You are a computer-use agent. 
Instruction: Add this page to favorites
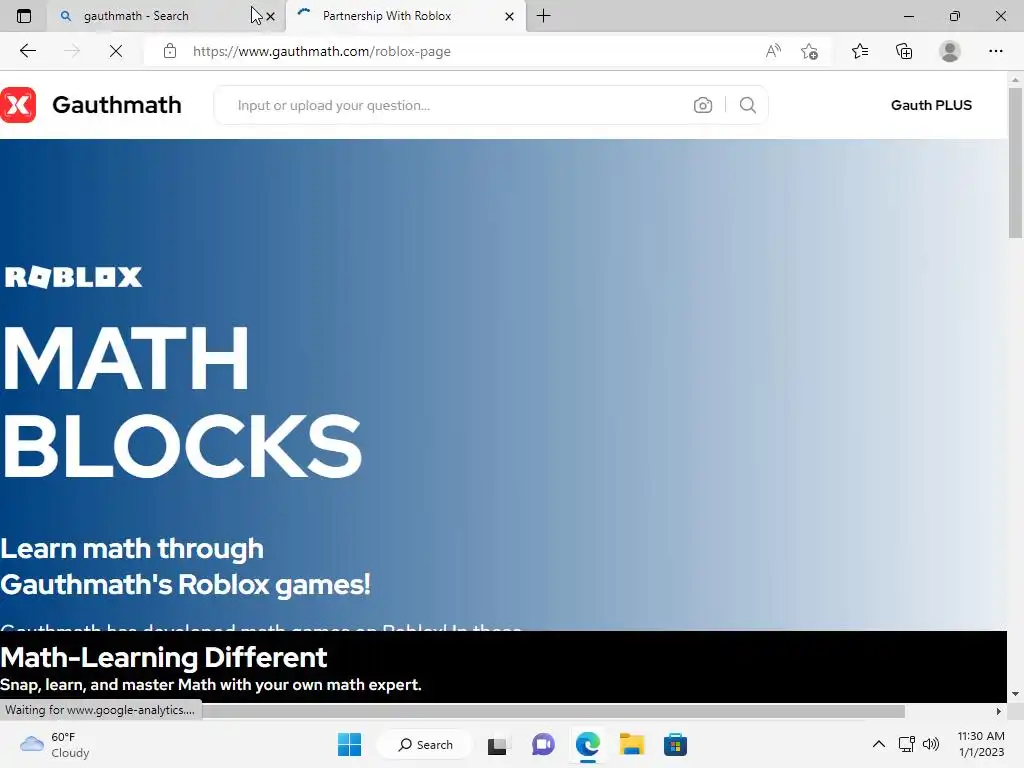pyautogui.click(x=810, y=51)
